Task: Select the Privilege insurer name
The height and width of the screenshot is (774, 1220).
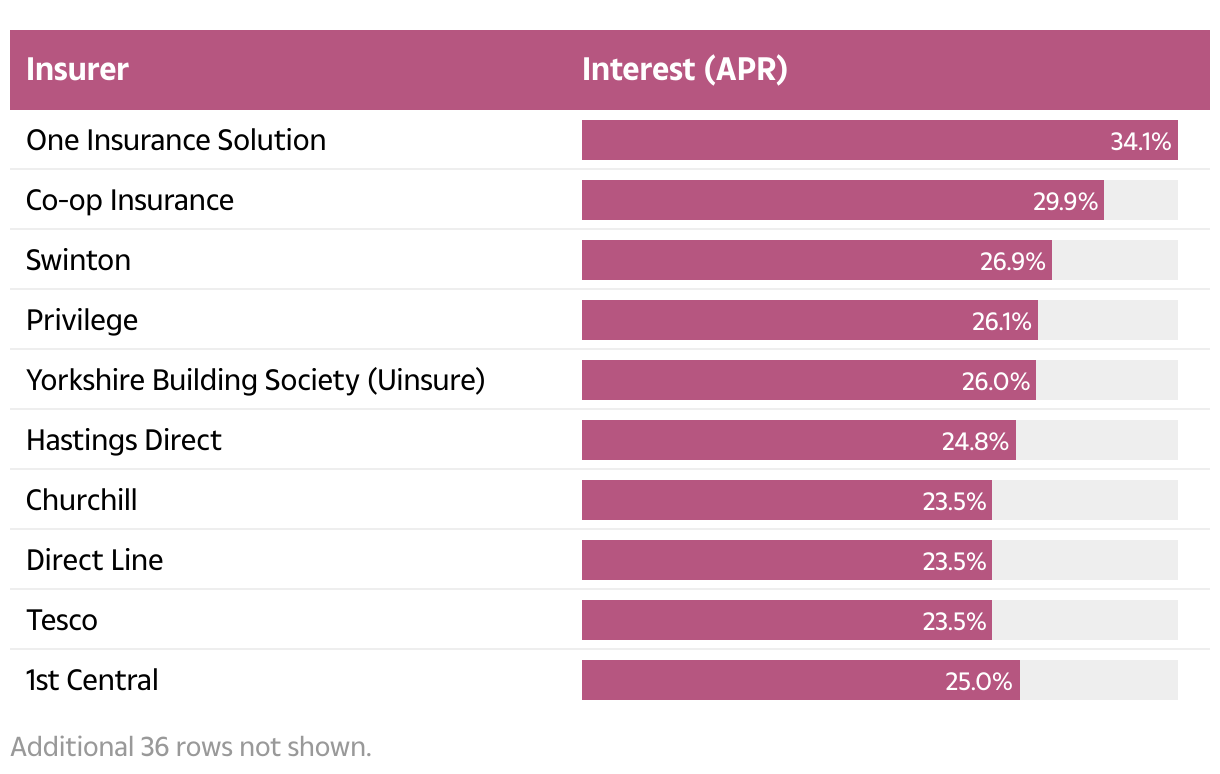Action: (82, 320)
